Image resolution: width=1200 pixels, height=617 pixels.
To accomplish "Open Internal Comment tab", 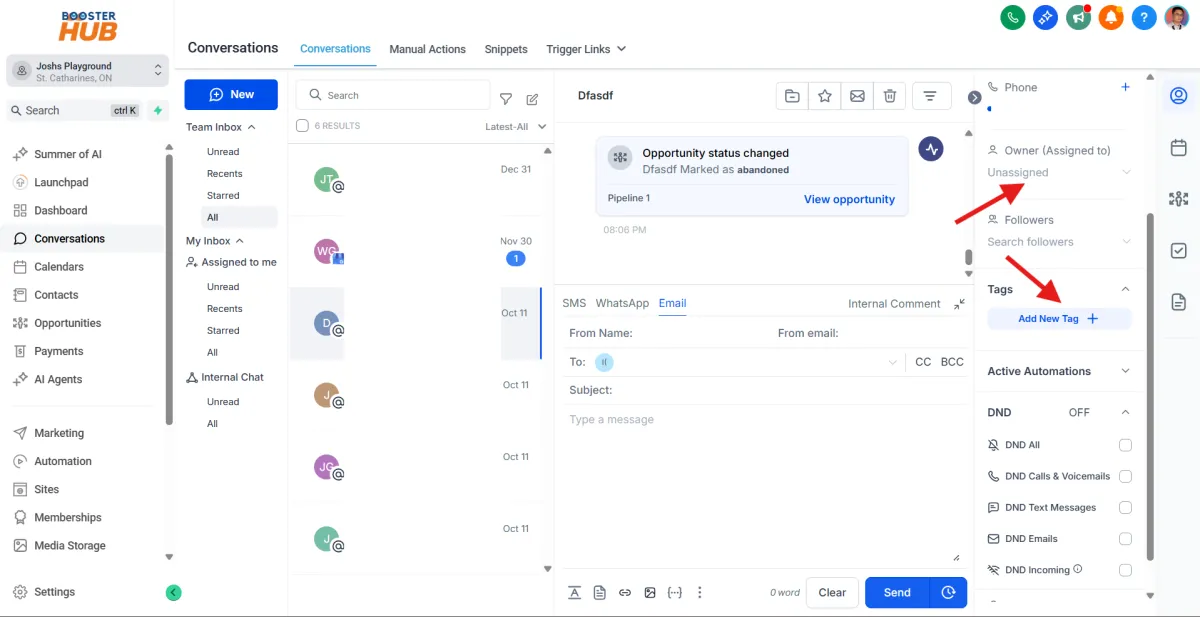I will click(894, 304).
